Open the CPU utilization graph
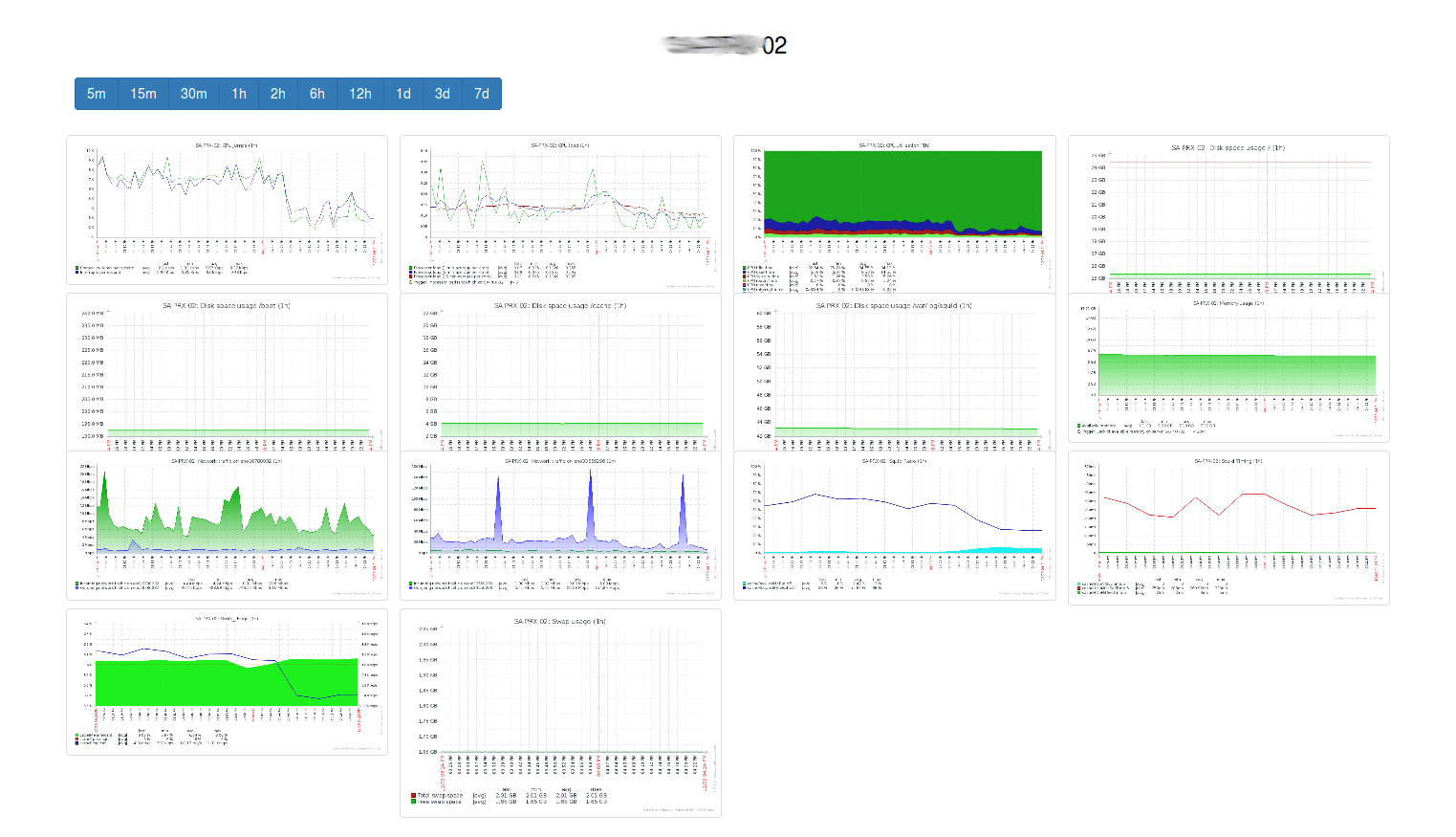The image size is (1456, 837). click(894, 212)
